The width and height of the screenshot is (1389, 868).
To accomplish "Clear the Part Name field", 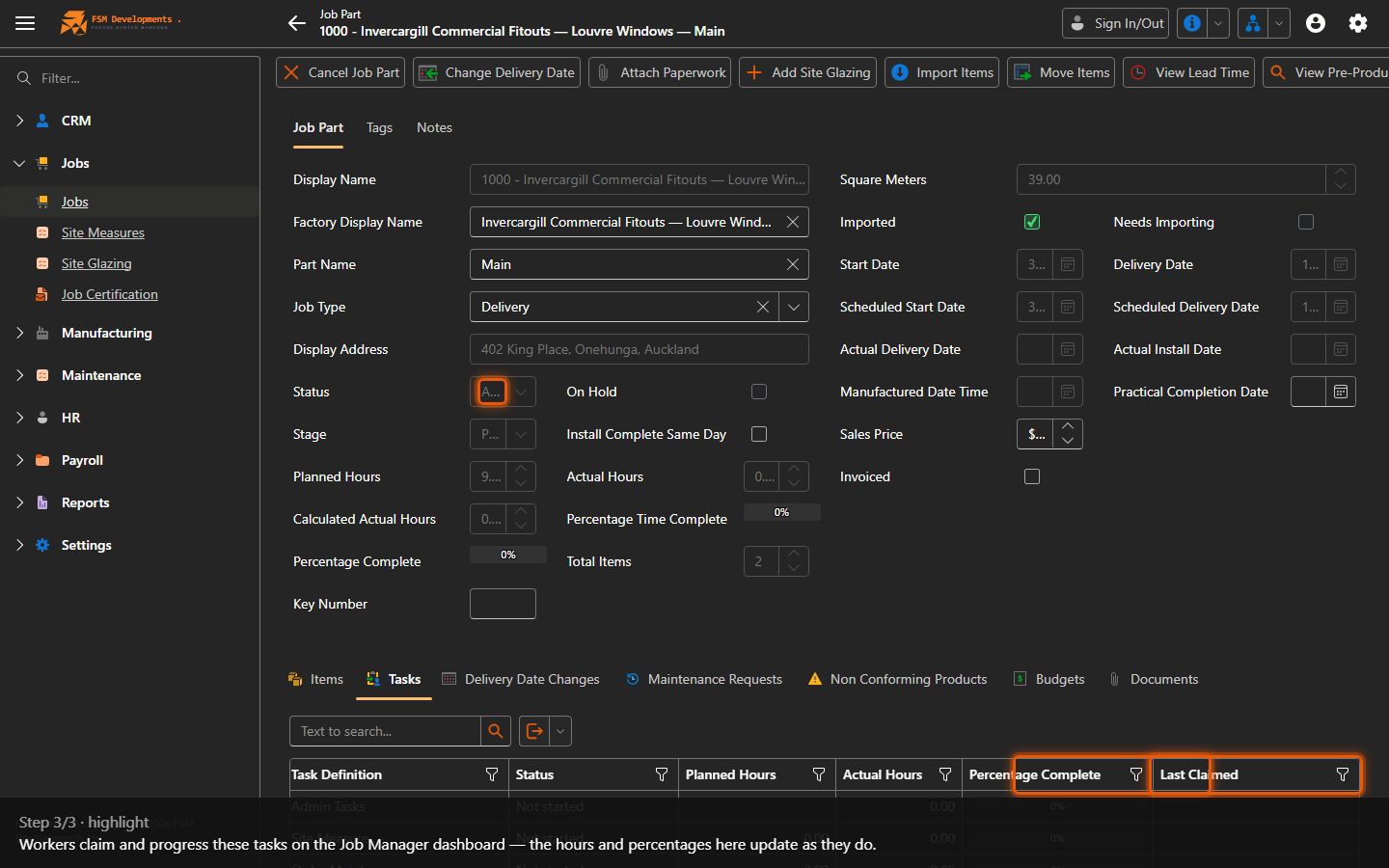I will tap(793, 264).
